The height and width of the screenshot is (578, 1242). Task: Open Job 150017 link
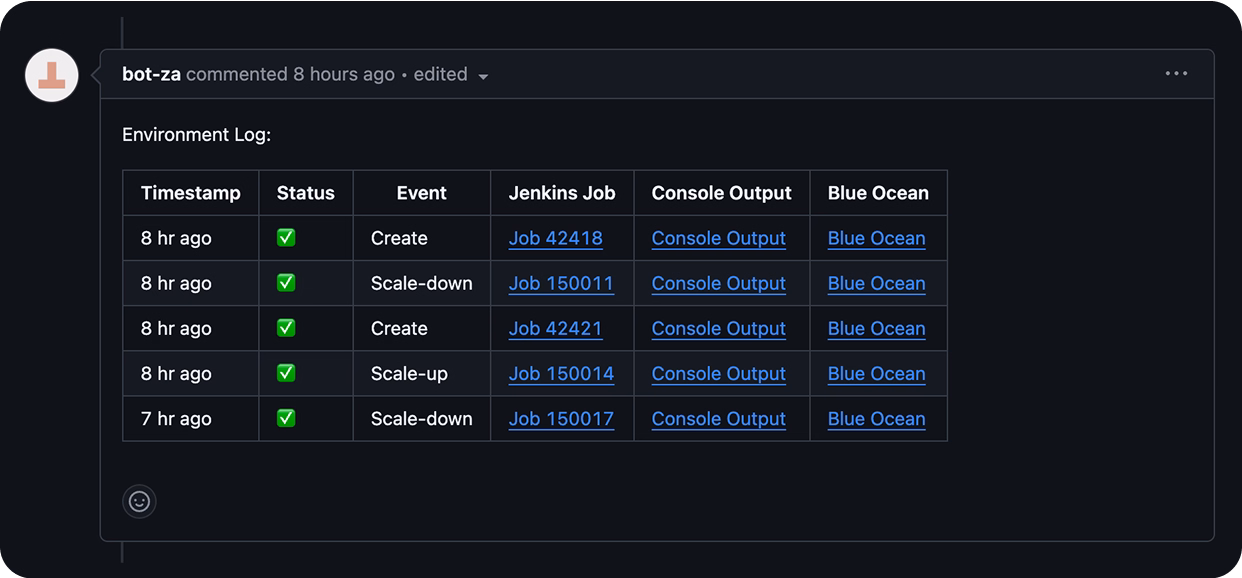[561, 418]
